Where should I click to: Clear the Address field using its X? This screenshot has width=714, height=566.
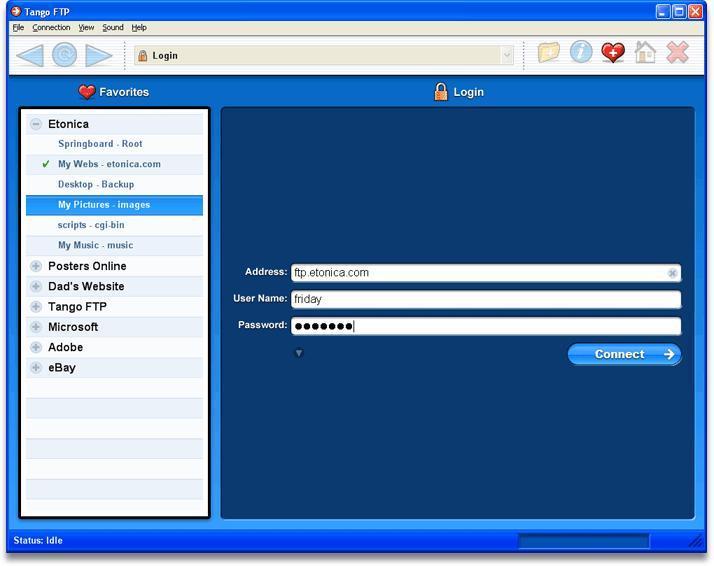click(x=672, y=273)
